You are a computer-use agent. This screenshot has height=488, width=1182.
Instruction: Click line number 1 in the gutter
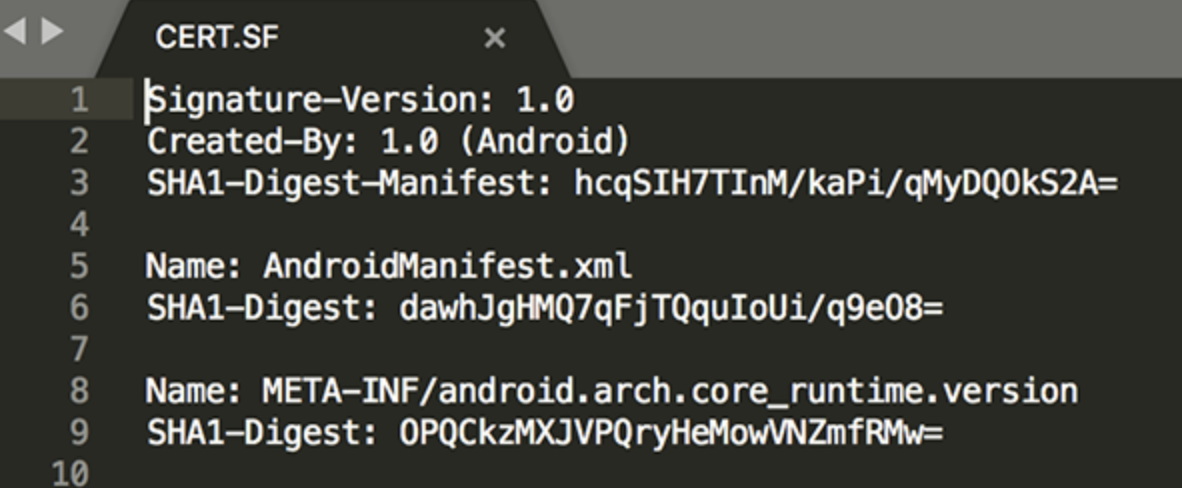[78, 101]
